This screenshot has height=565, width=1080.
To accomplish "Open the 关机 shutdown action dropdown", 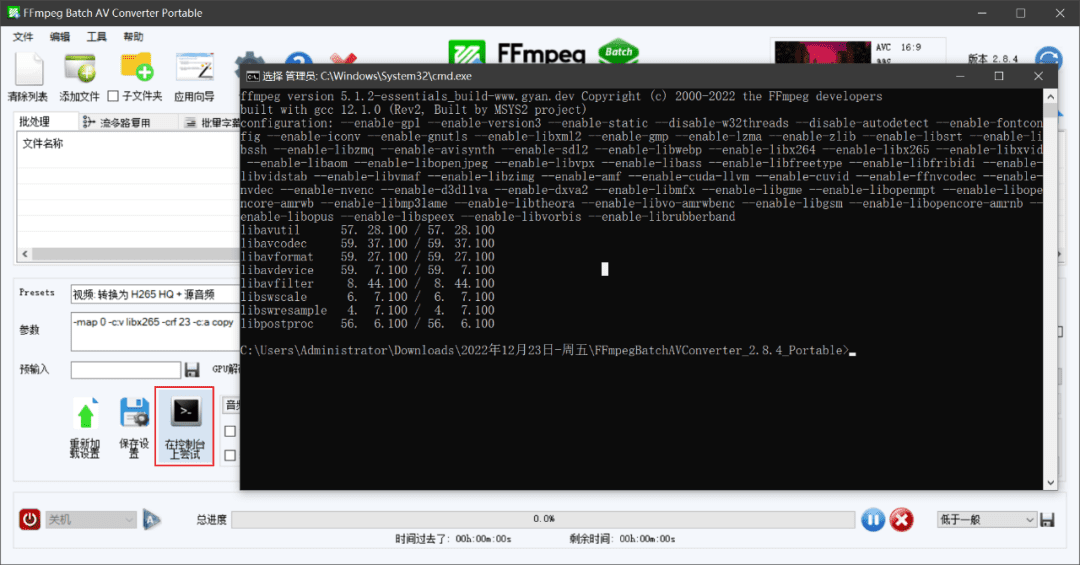I will (x=91, y=519).
